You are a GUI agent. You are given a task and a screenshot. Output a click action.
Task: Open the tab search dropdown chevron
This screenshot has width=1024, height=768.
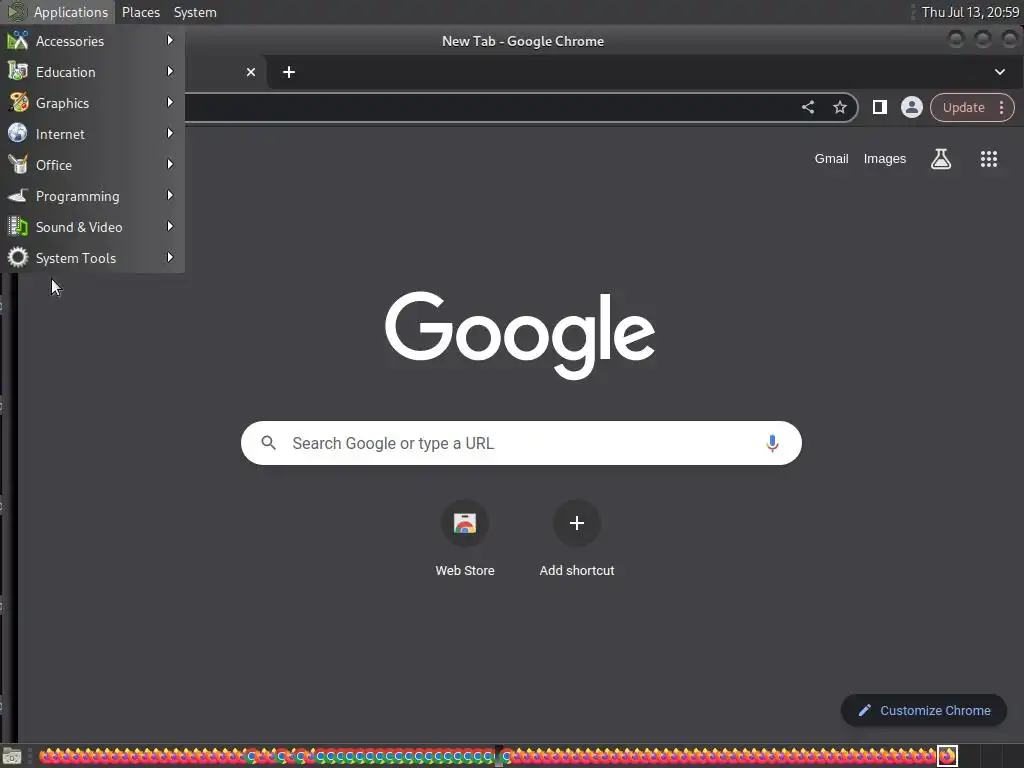(x=1000, y=72)
